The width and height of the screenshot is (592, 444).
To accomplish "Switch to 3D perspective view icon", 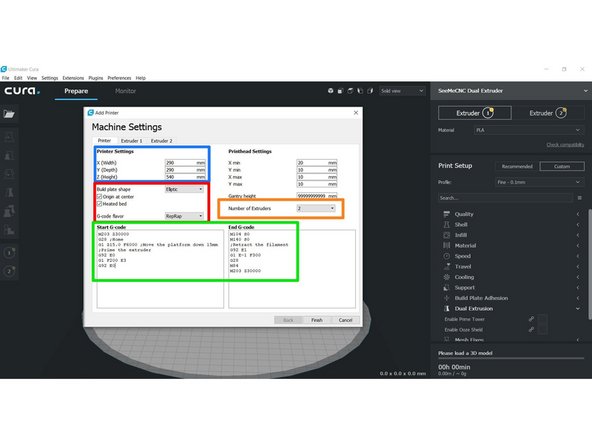I will pyautogui.click(x=330, y=91).
